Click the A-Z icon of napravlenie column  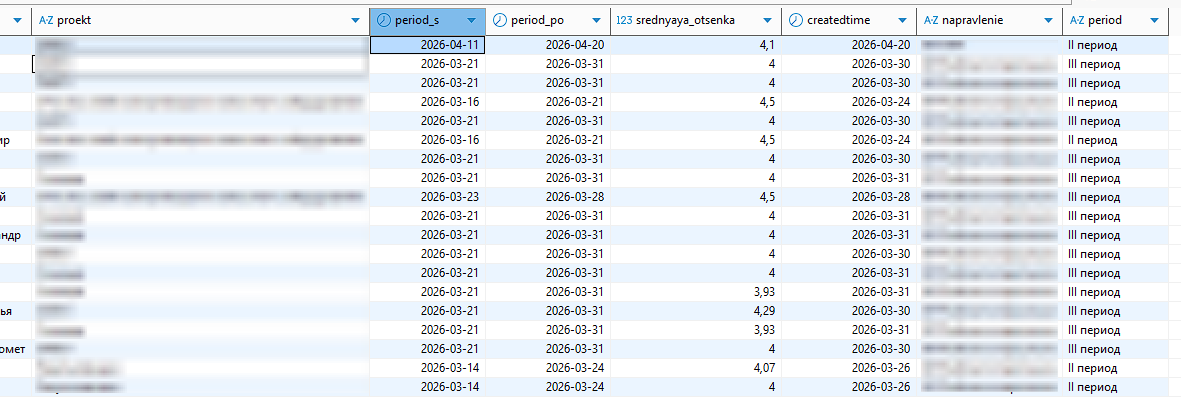pyautogui.click(x=930, y=20)
